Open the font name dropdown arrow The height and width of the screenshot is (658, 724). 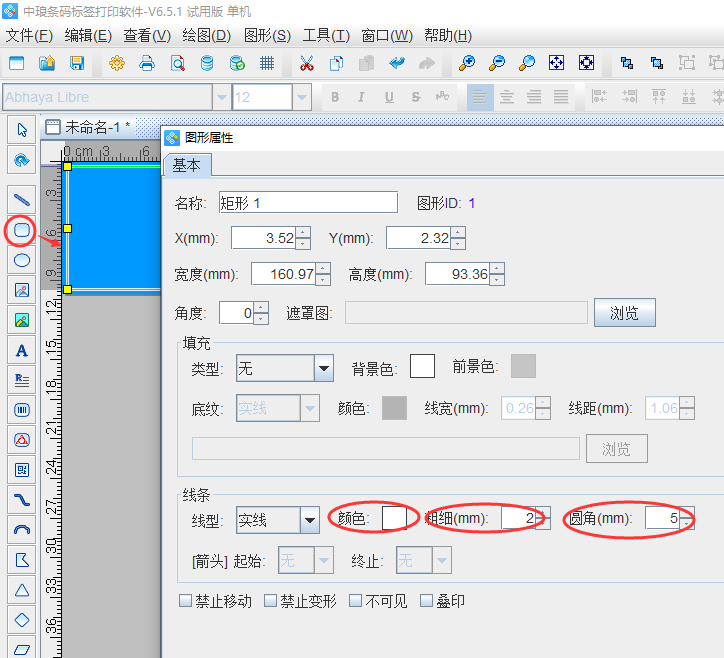[222, 97]
